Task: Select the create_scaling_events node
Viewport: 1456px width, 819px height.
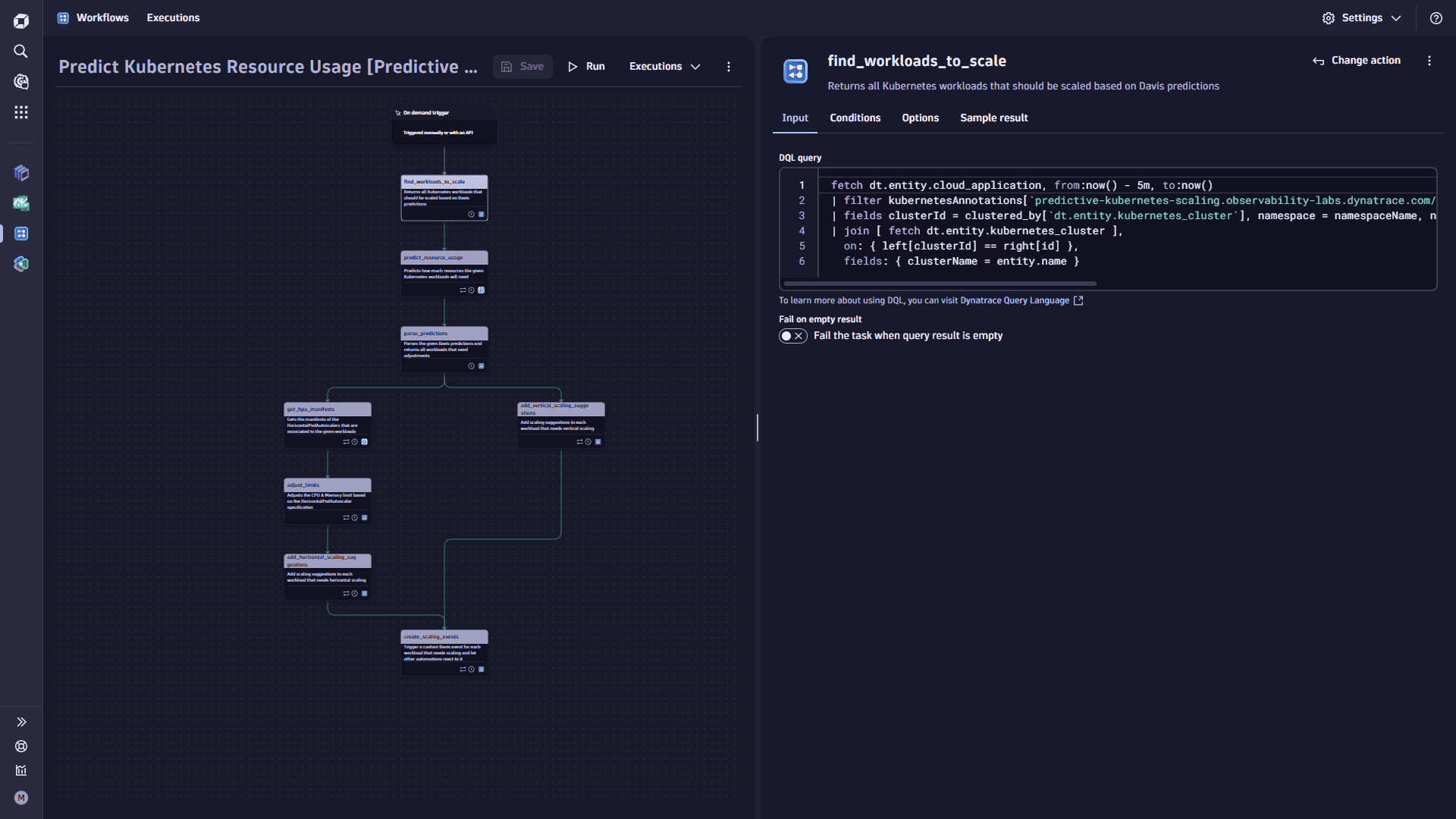Action: tap(444, 653)
